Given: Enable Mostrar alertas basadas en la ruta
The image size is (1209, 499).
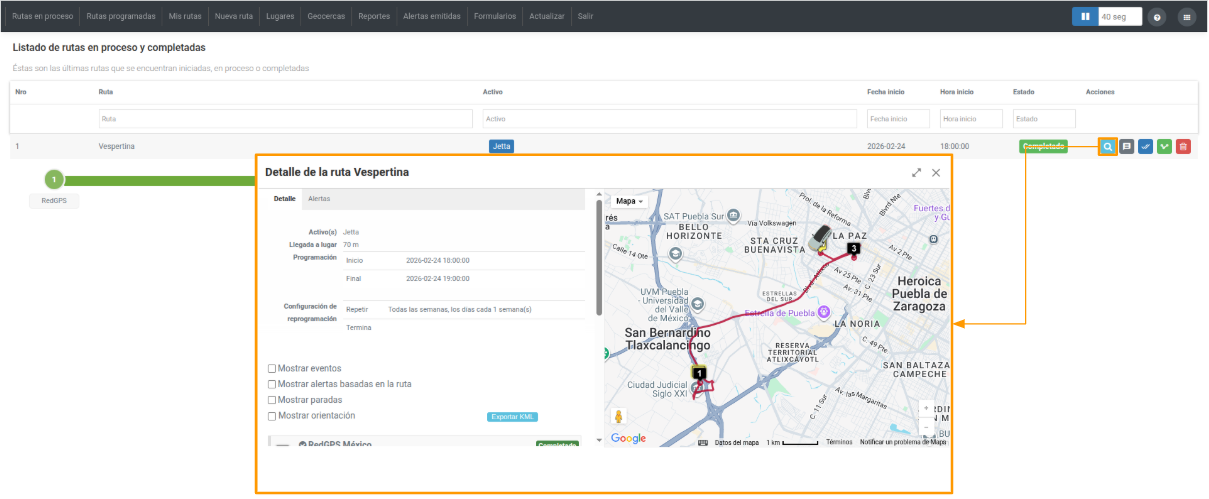Looking at the screenshot, I should (272, 384).
